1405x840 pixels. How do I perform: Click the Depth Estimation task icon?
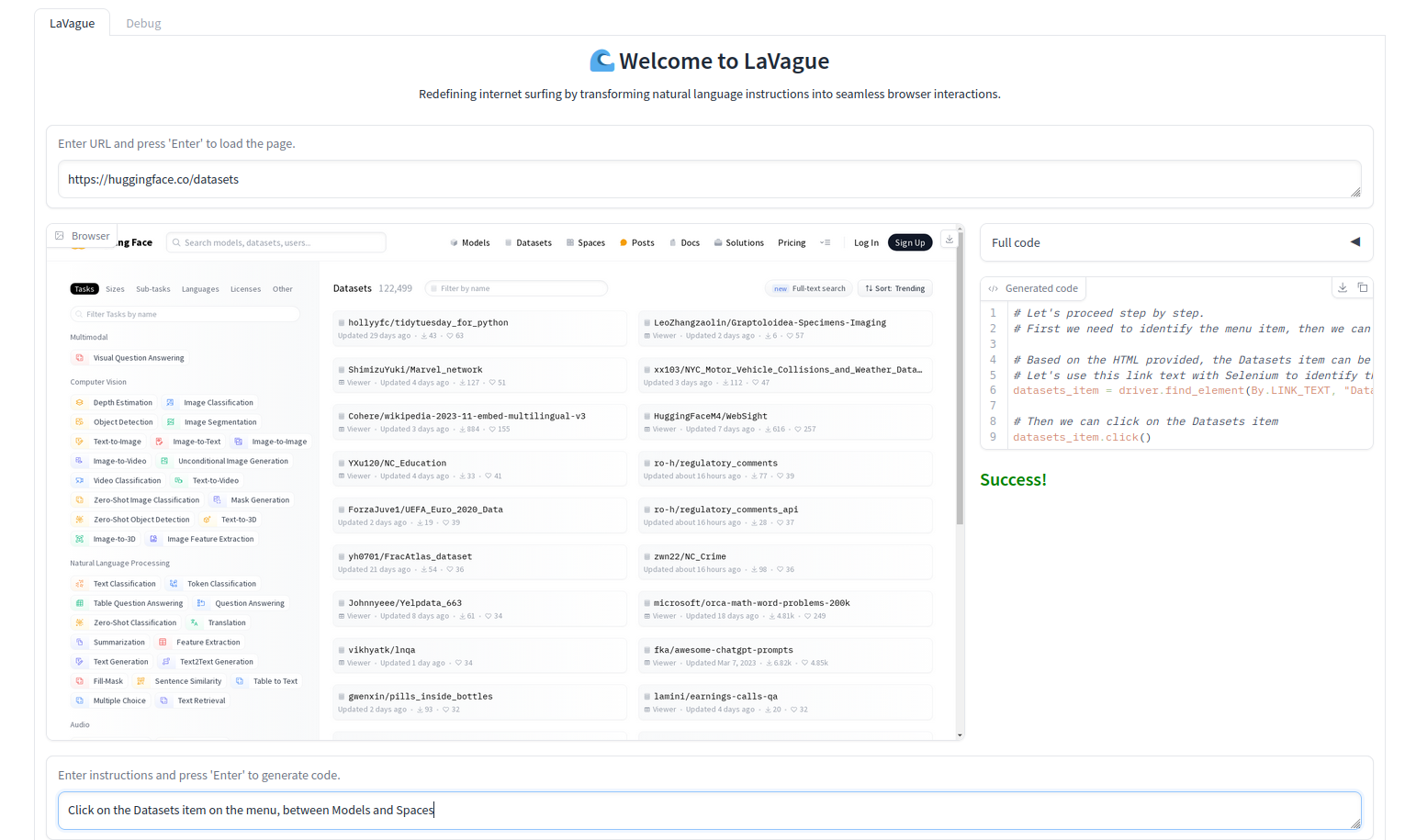point(80,403)
